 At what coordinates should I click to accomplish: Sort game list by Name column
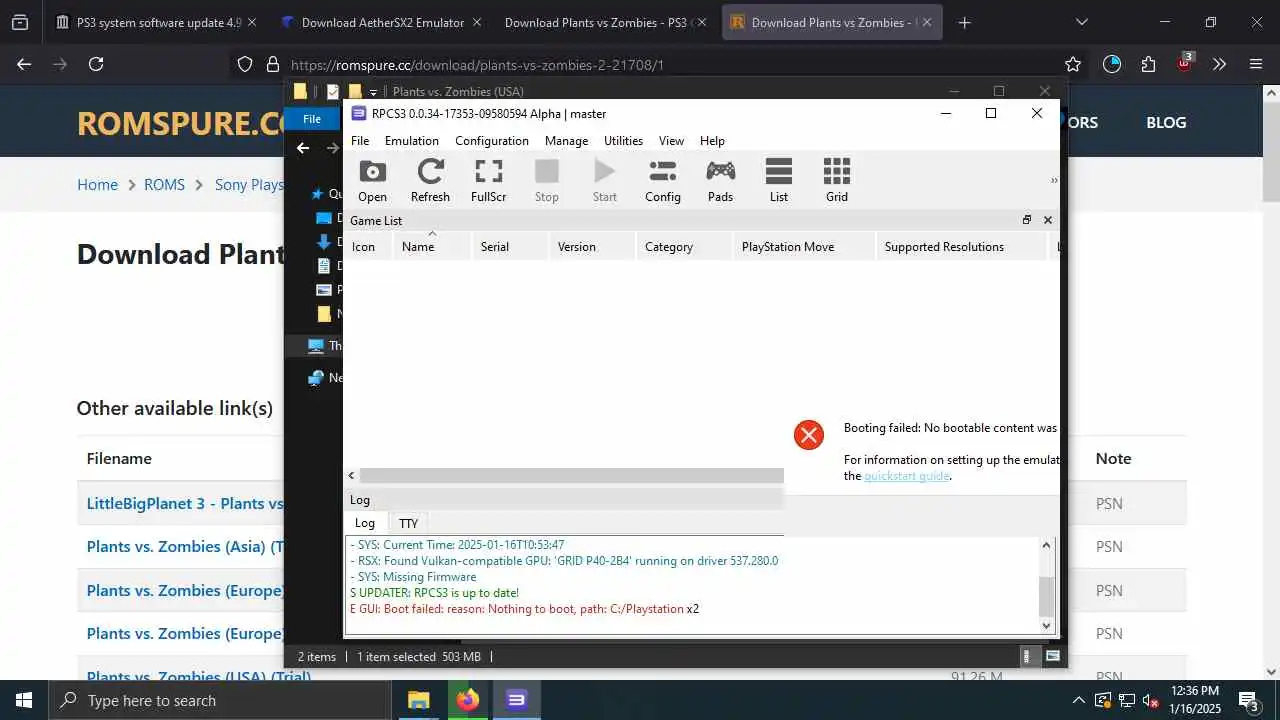pos(432,247)
